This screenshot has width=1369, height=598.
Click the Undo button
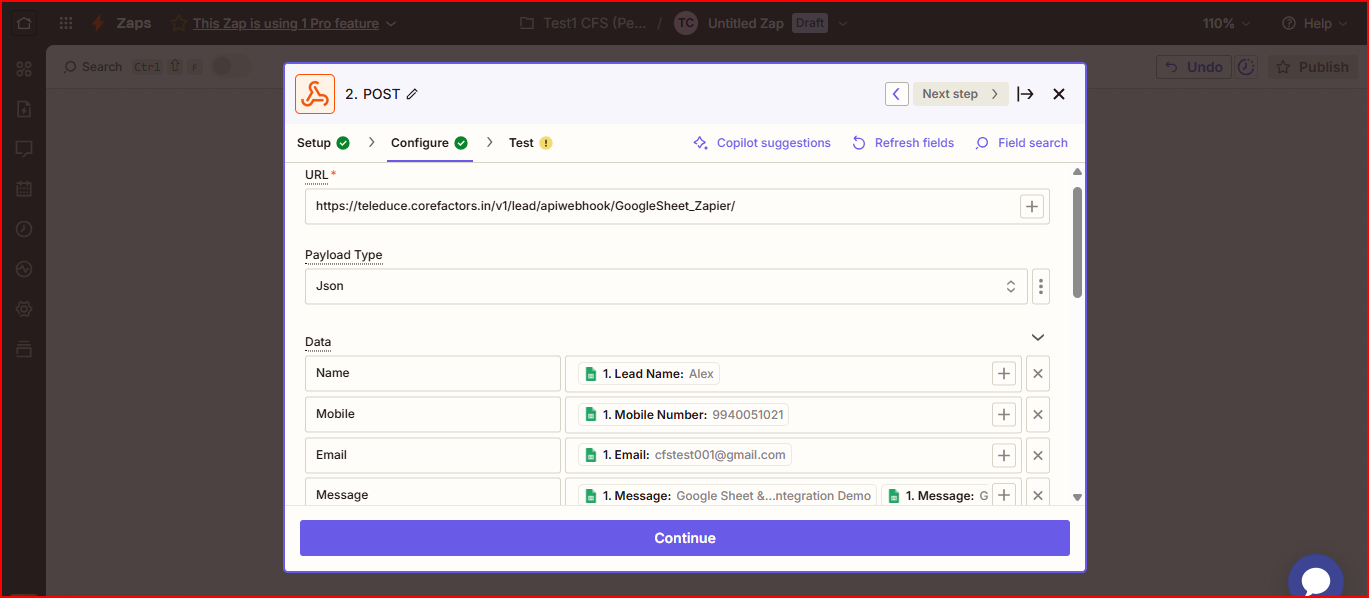click(x=1194, y=67)
